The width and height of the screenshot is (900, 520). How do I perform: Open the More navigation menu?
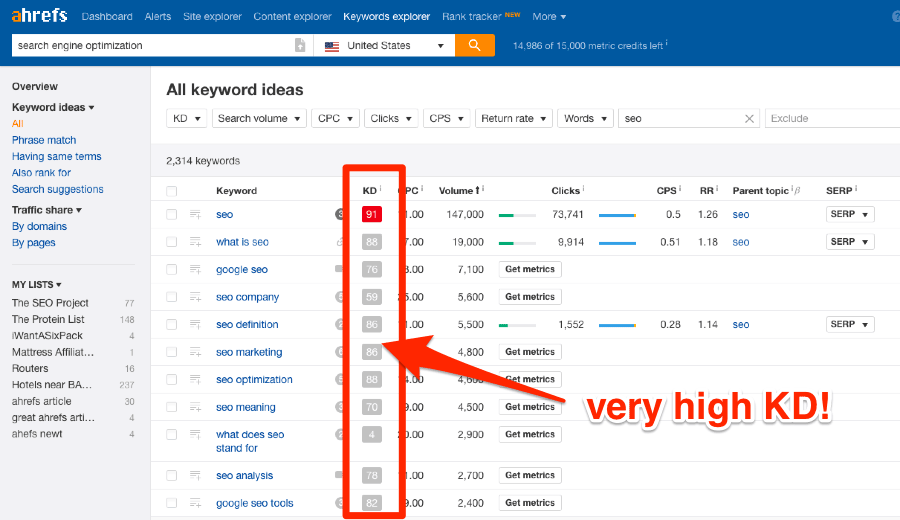[549, 17]
